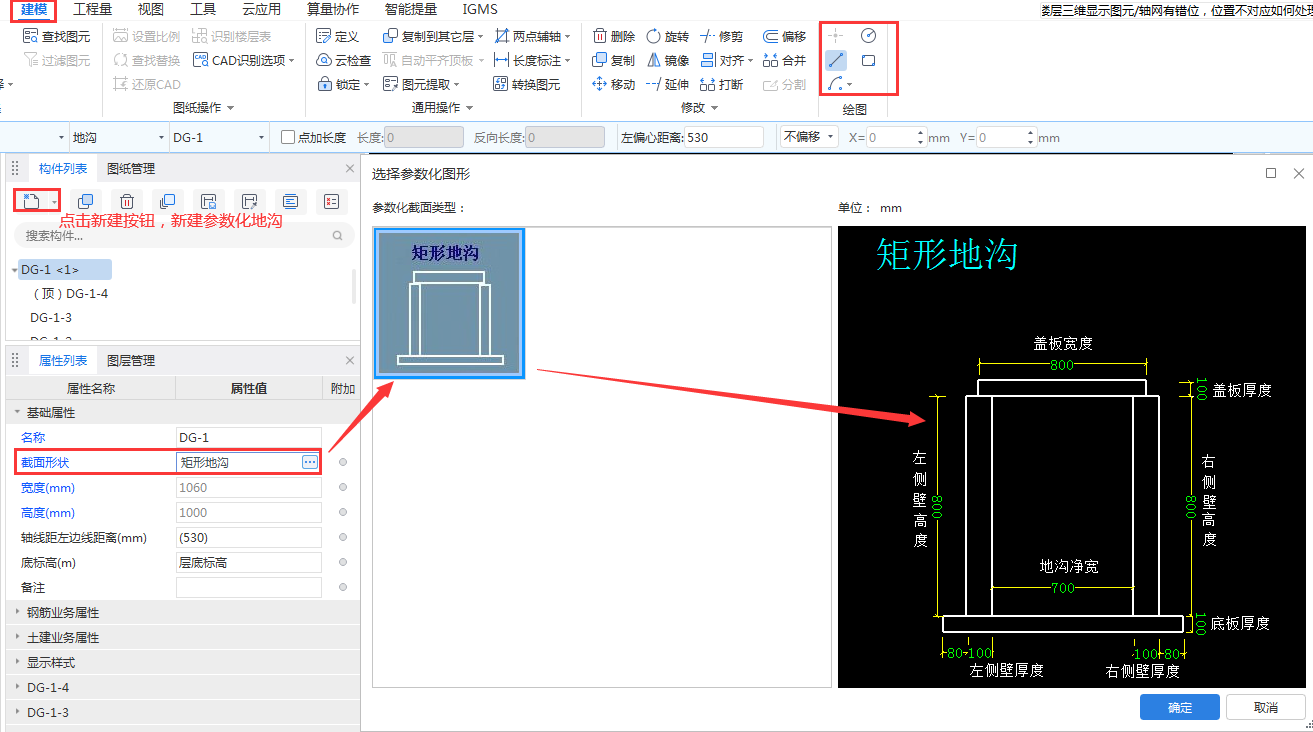
Task: Toggle the 附加 circle for 备注 row
Action: tap(343, 587)
